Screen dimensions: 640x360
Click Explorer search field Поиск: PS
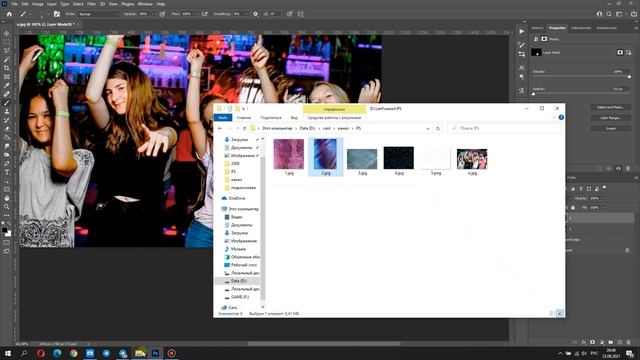point(504,128)
